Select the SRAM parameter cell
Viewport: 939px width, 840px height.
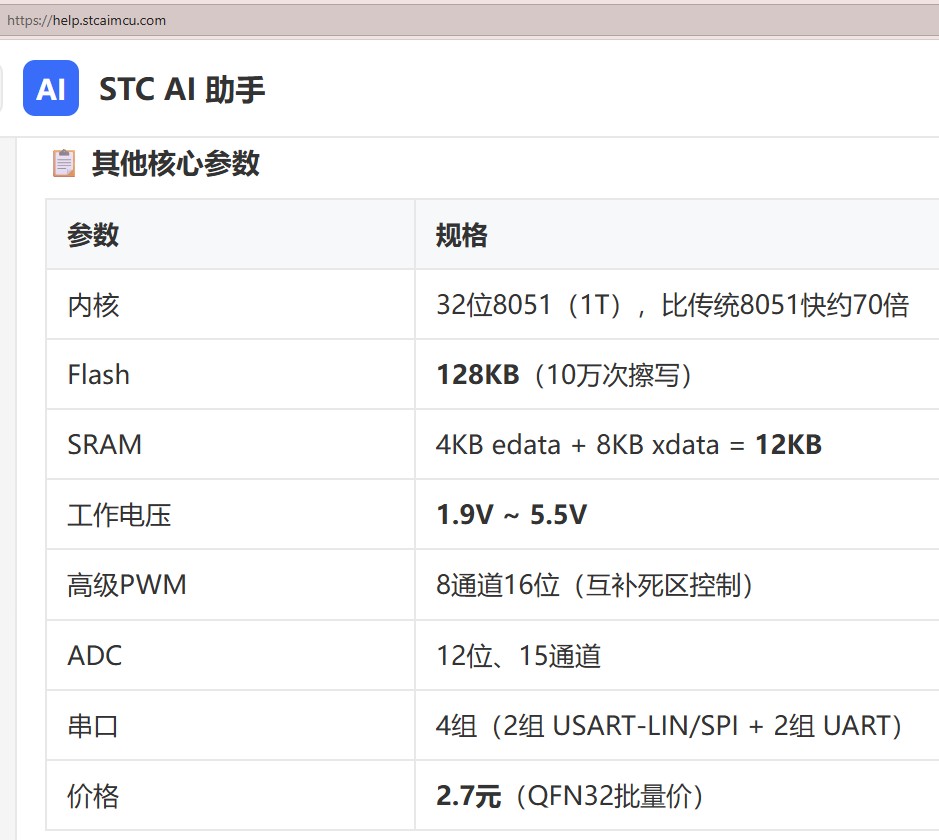pos(231,444)
